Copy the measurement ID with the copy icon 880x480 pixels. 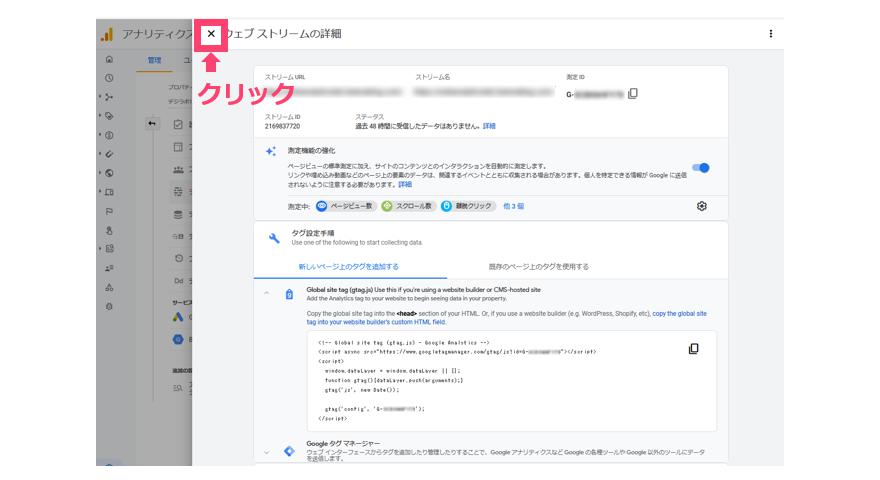(633, 93)
